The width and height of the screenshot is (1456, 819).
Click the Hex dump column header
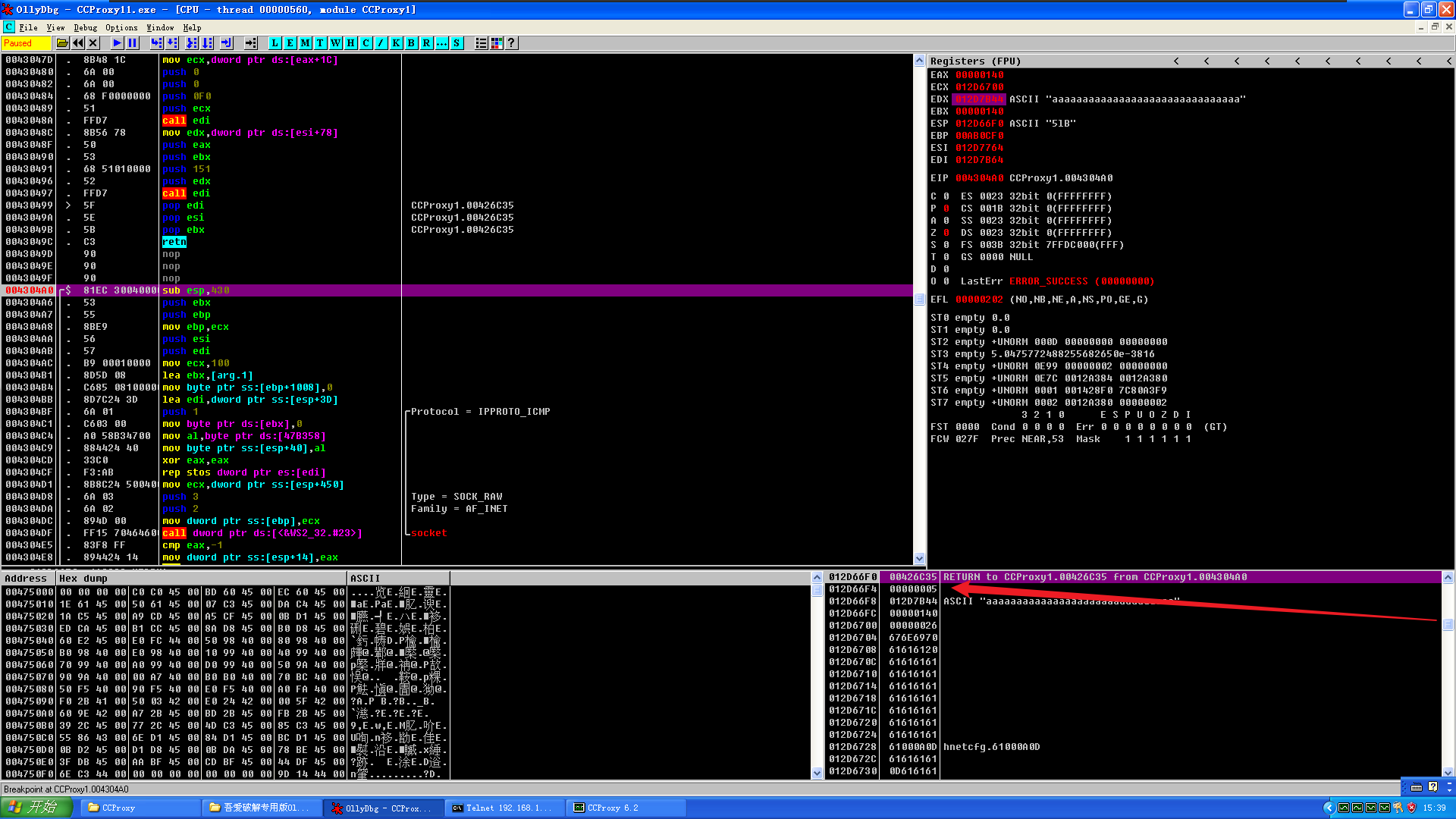coord(201,578)
